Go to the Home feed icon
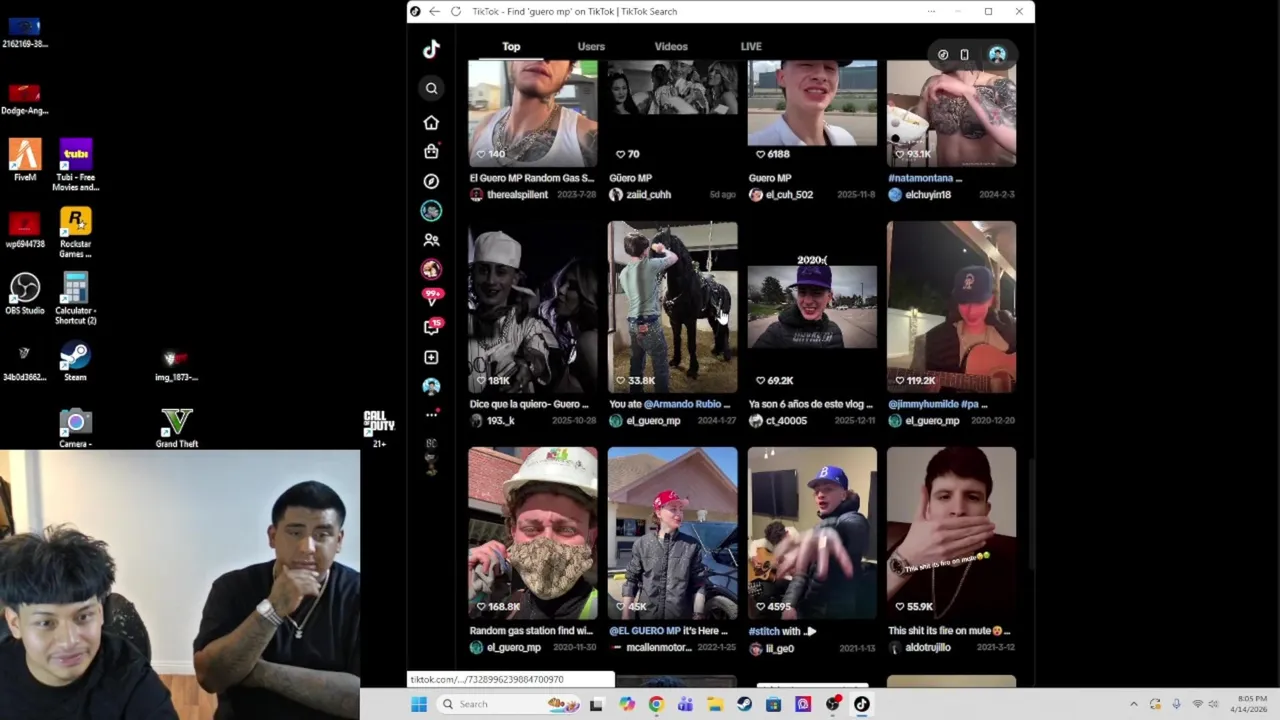The width and height of the screenshot is (1280, 720). click(431, 122)
